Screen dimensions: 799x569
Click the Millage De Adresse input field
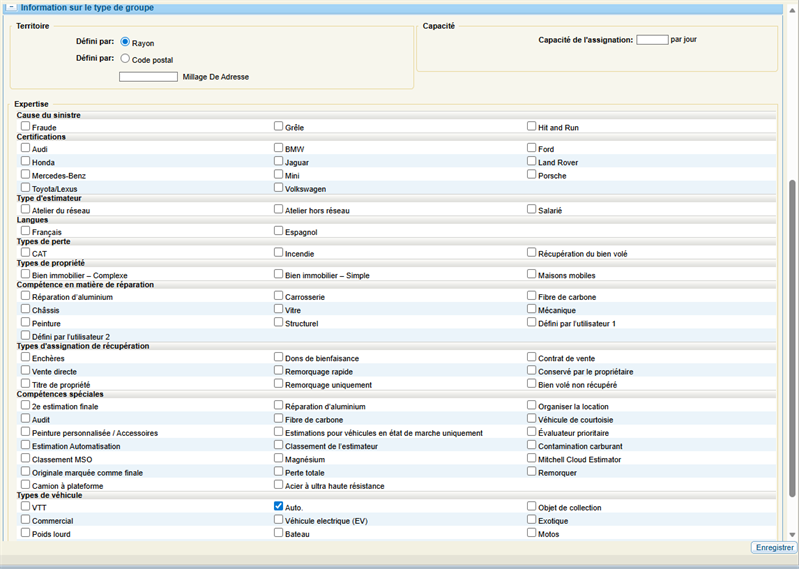pos(148,76)
